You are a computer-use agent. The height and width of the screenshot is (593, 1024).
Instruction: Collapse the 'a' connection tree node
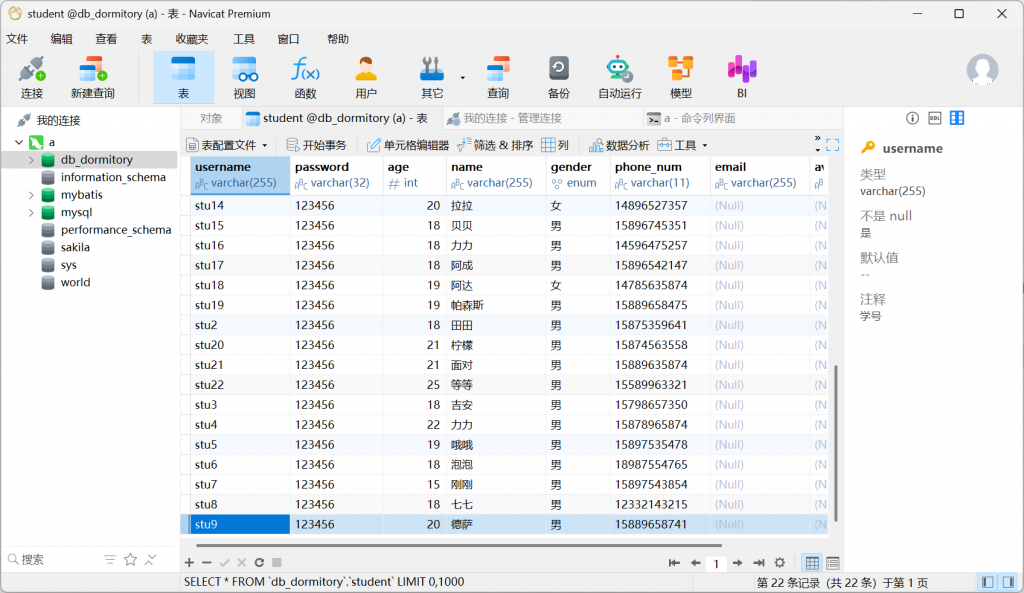click(18, 143)
